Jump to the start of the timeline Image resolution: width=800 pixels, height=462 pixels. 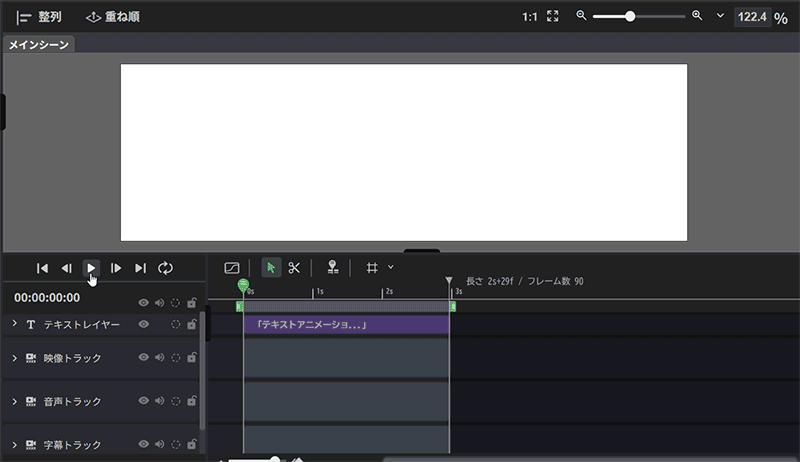[42, 268]
